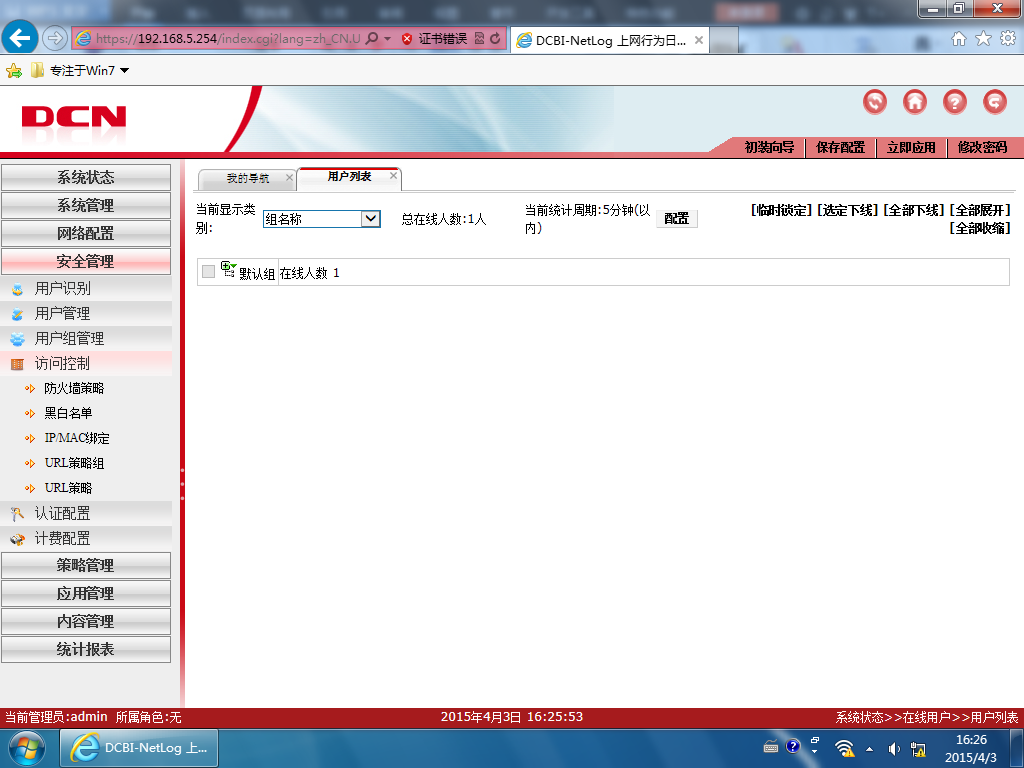Click the 用户识别 sidebar icon
Image resolution: width=1024 pixels, height=768 pixels.
(18, 289)
